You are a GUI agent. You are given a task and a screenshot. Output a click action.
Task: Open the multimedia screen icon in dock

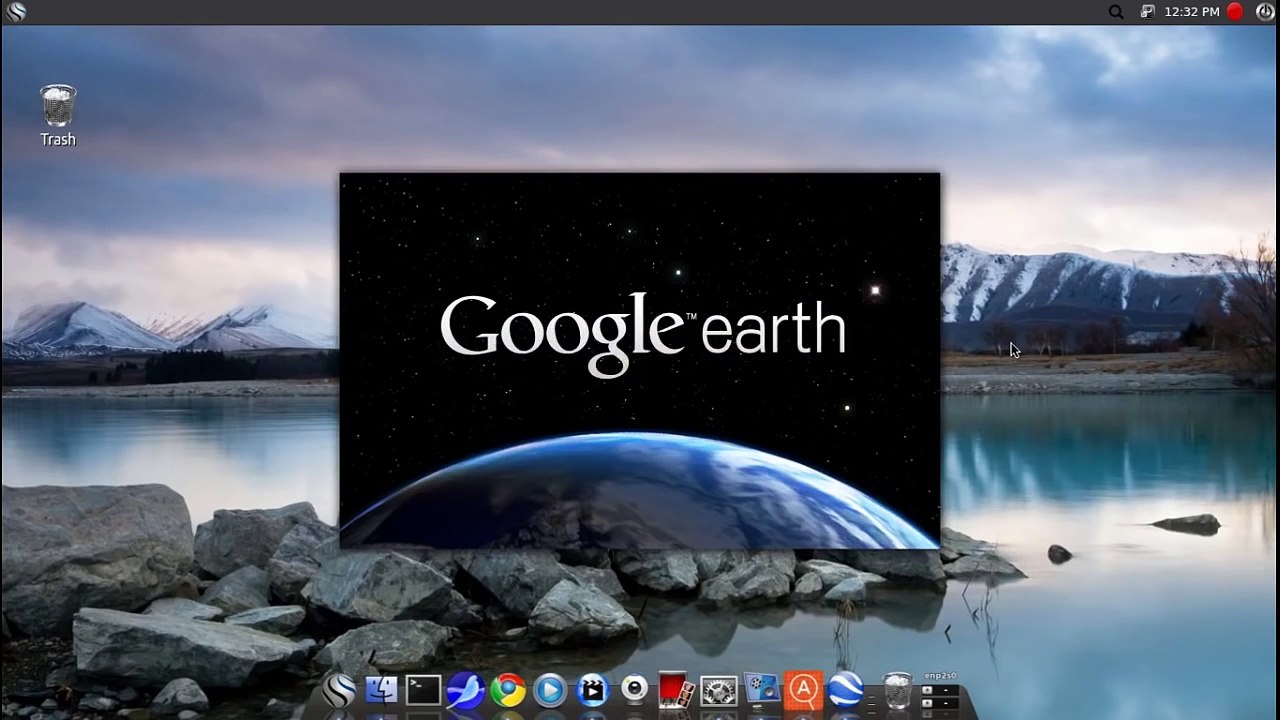(761, 690)
